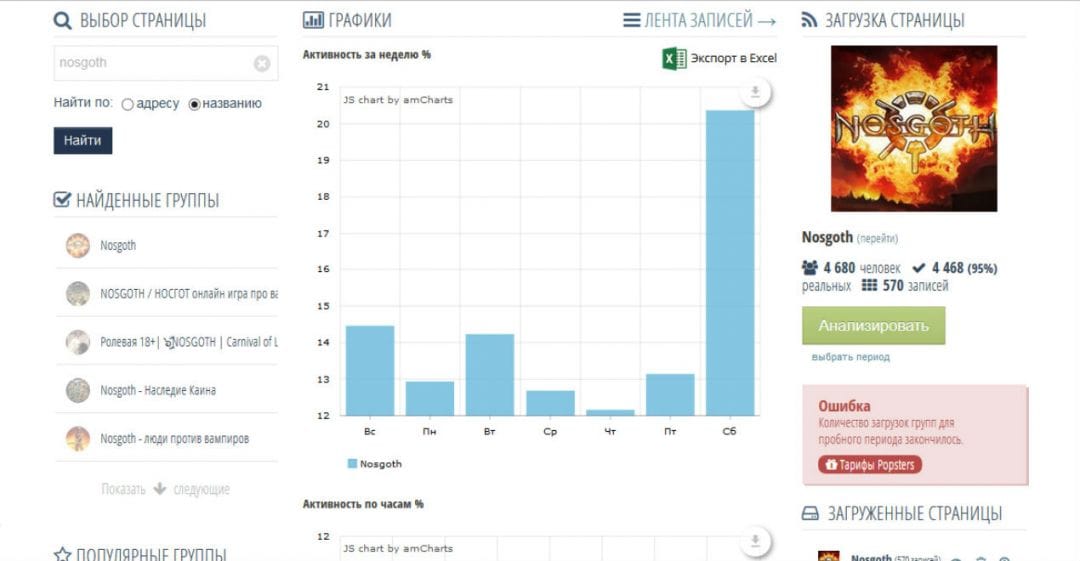Click the Активность по часам % title
The width and height of the screenshot is (1080, 561).
363,504
